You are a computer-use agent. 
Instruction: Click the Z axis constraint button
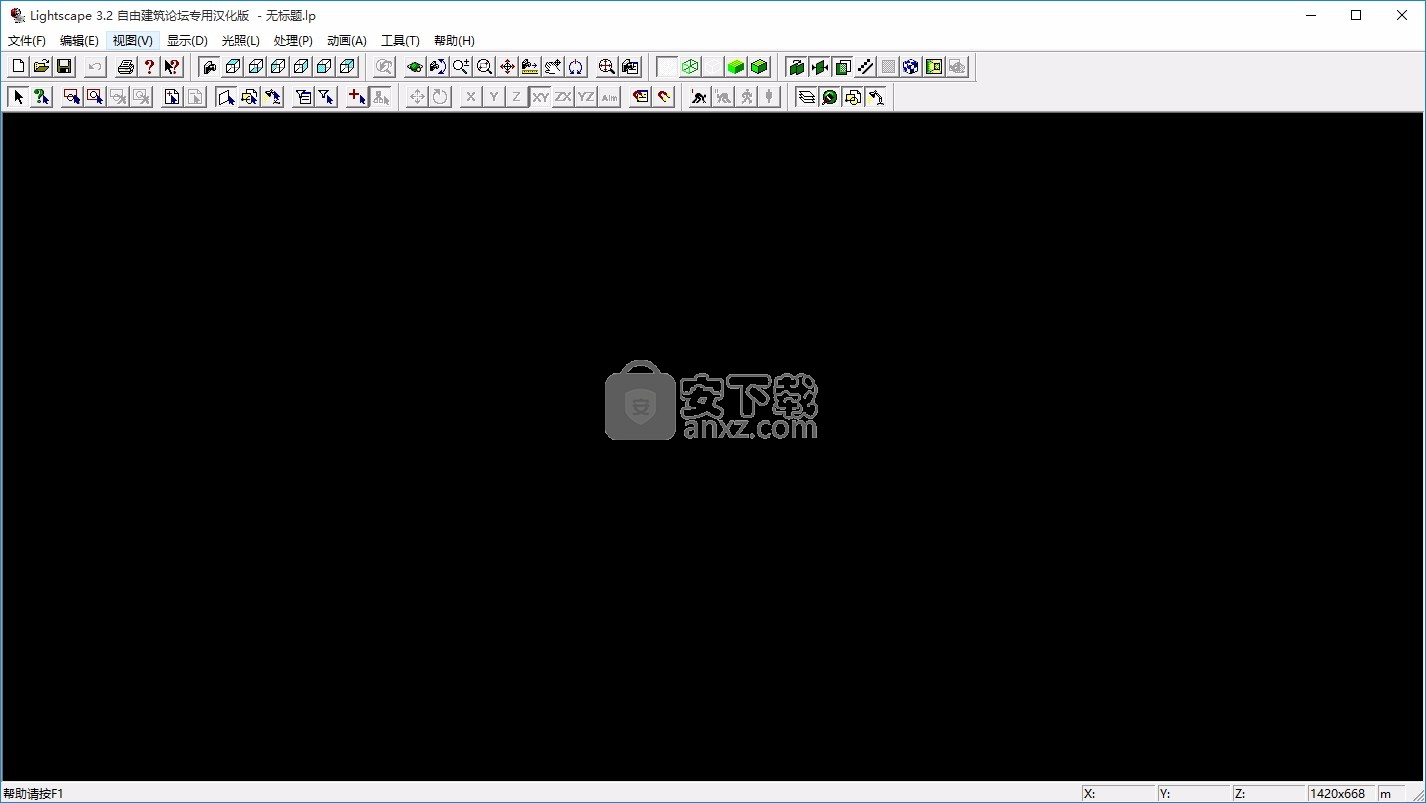(517, 97)
